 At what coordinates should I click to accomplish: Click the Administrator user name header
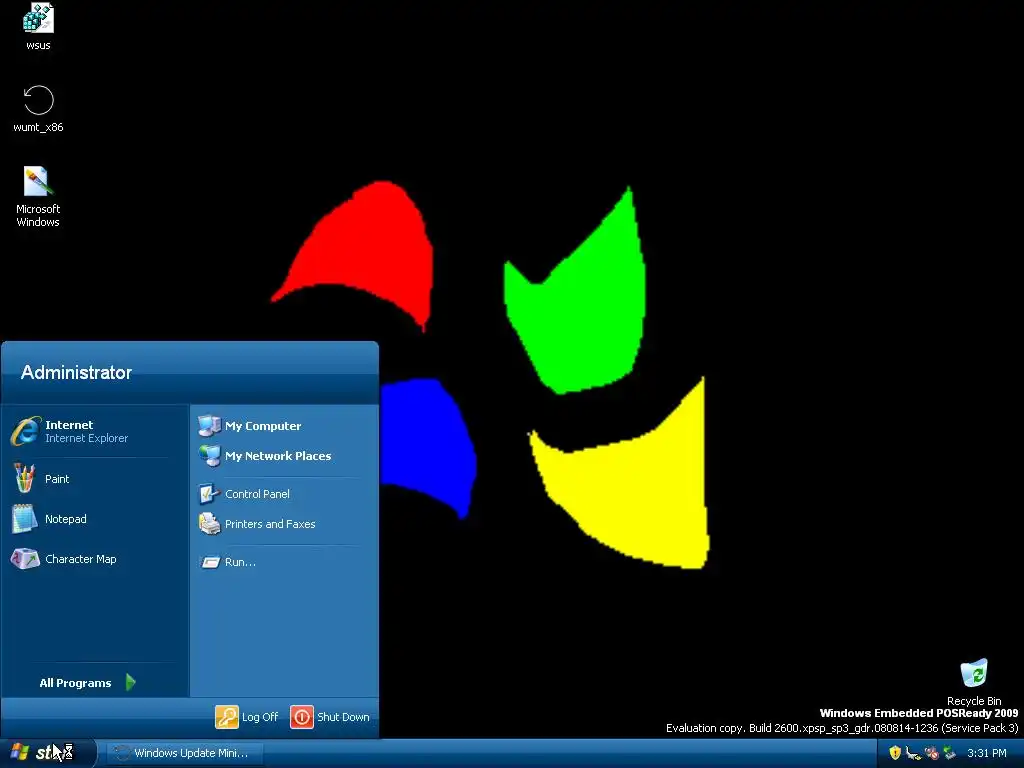(76, 372)
